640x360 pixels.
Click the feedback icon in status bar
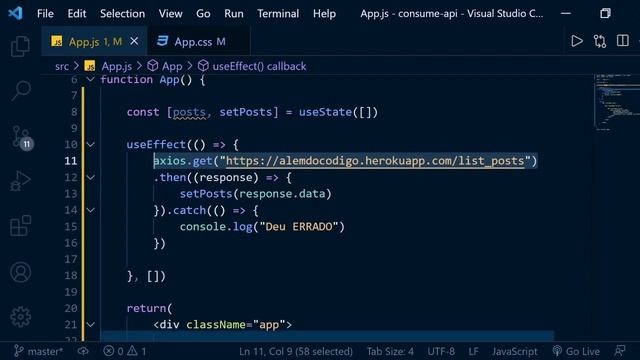(620, 351)
